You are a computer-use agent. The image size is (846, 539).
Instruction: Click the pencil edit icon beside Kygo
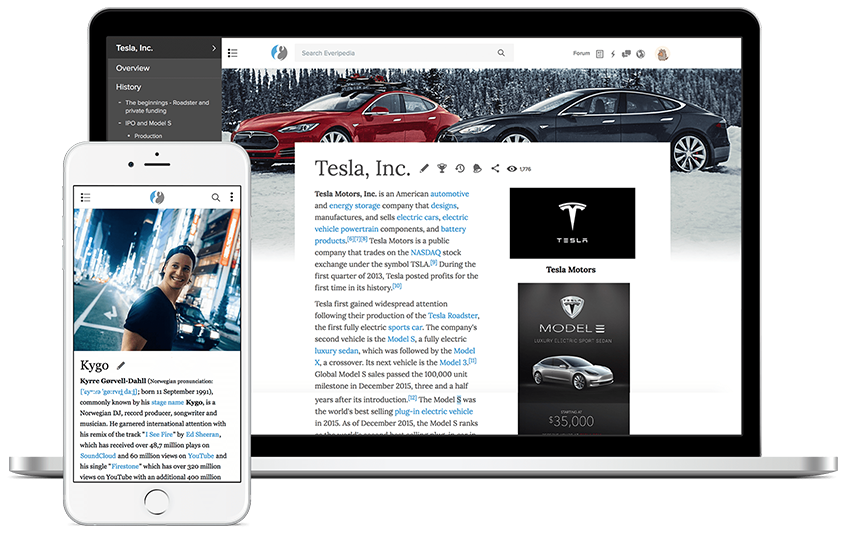[121, 365]
